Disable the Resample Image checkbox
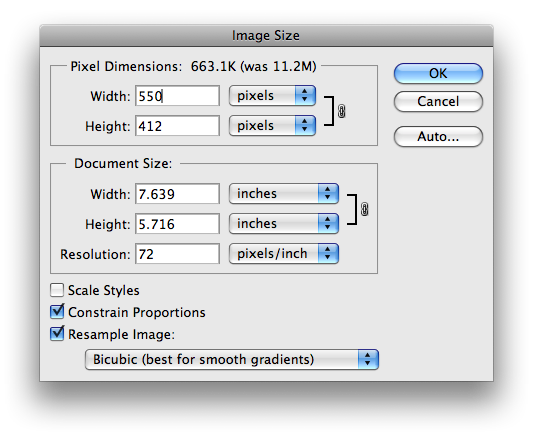This screenshot has height=436, width=533. tap(57, 334)
